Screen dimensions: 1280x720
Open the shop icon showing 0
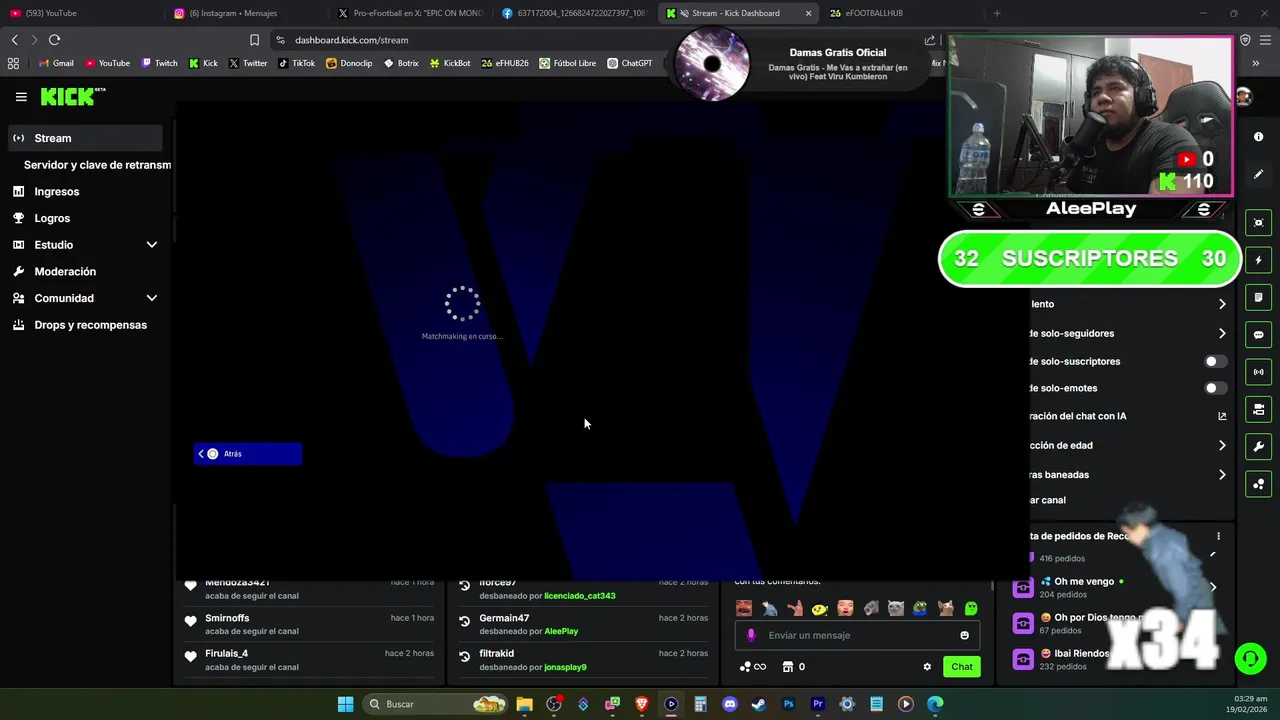pos(794,667)
